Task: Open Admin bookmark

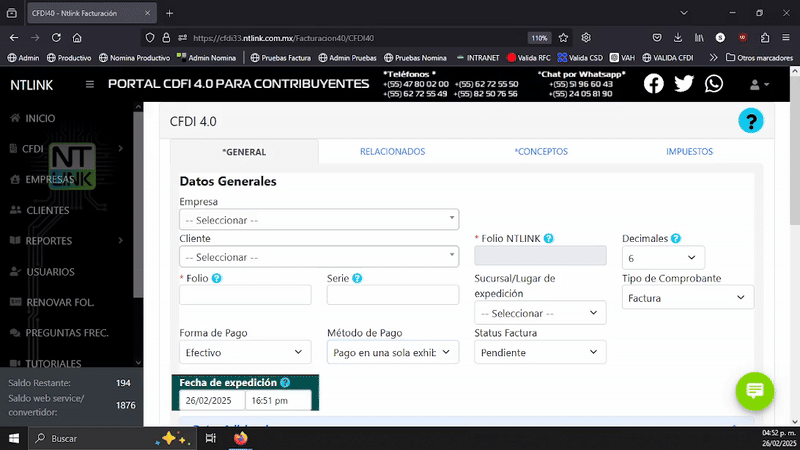Action: point(23,58)
